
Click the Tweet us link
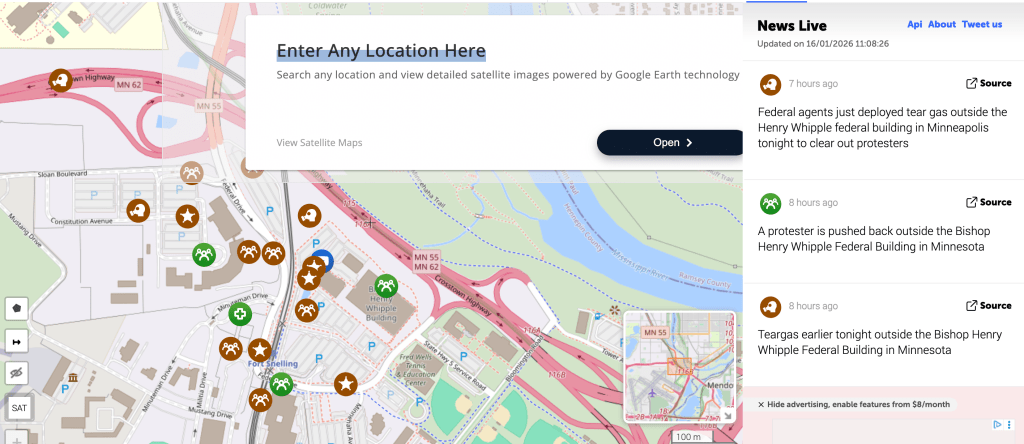coord(982,24)
